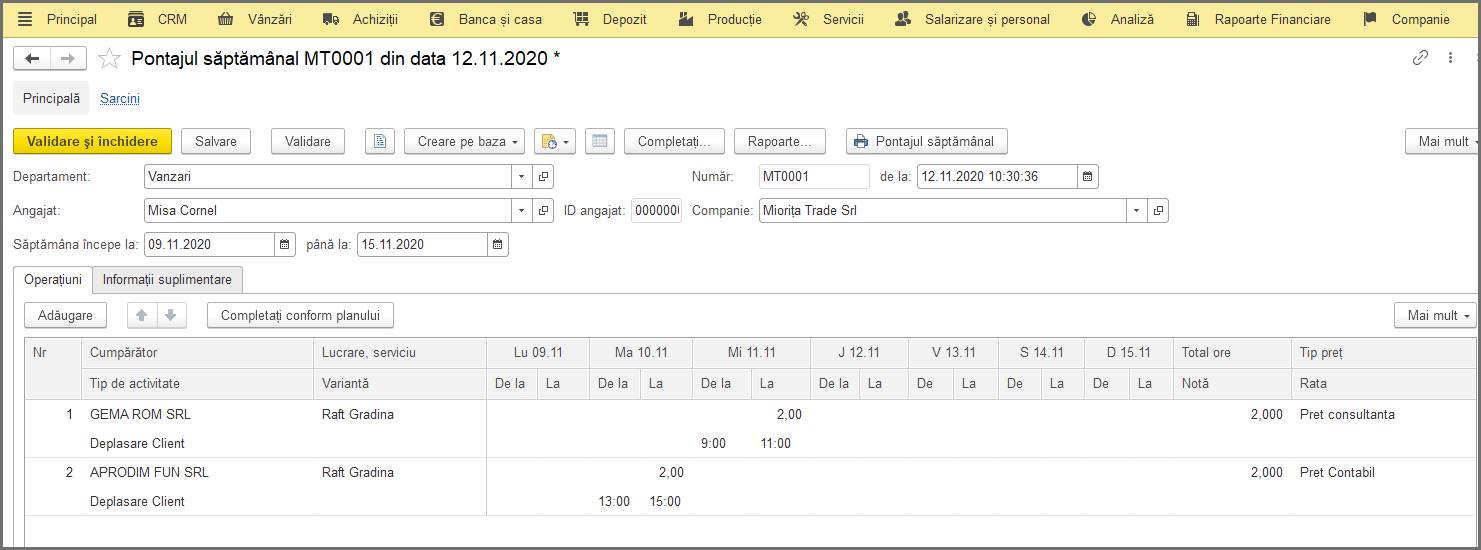
Task: Click the Adăugare button
Action: [65, 315]
